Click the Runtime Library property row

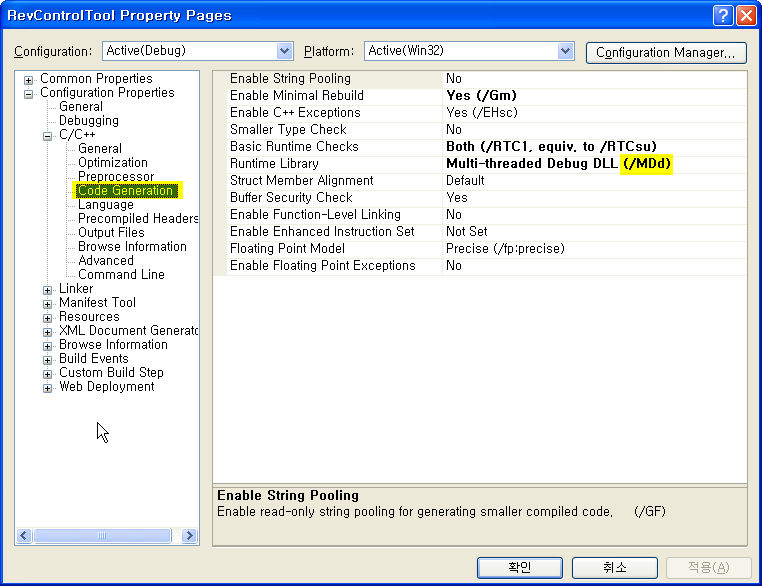pyautogui.click(x=274, y=164)
